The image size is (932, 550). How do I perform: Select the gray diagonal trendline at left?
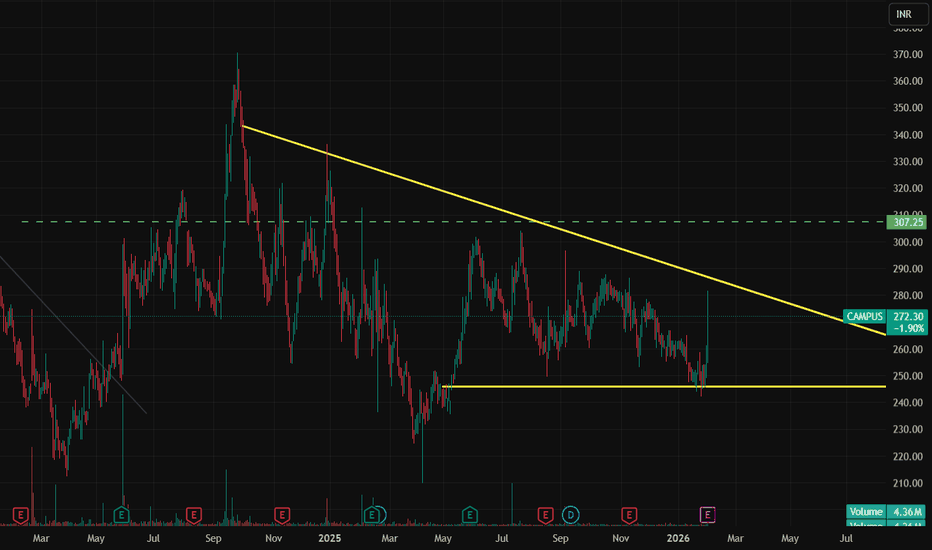coord(73,334)
